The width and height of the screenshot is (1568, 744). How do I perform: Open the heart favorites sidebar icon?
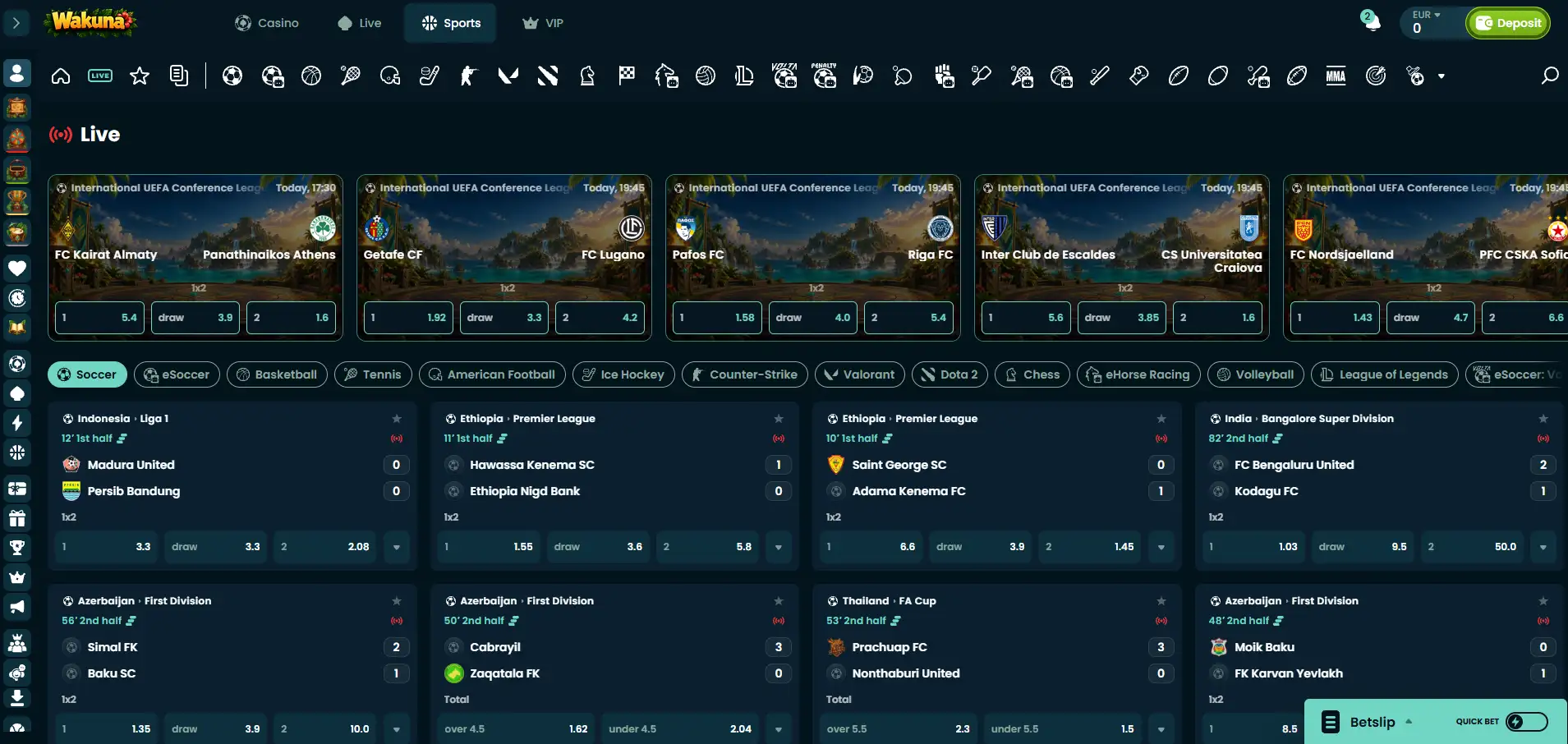[x=17, y=268]
